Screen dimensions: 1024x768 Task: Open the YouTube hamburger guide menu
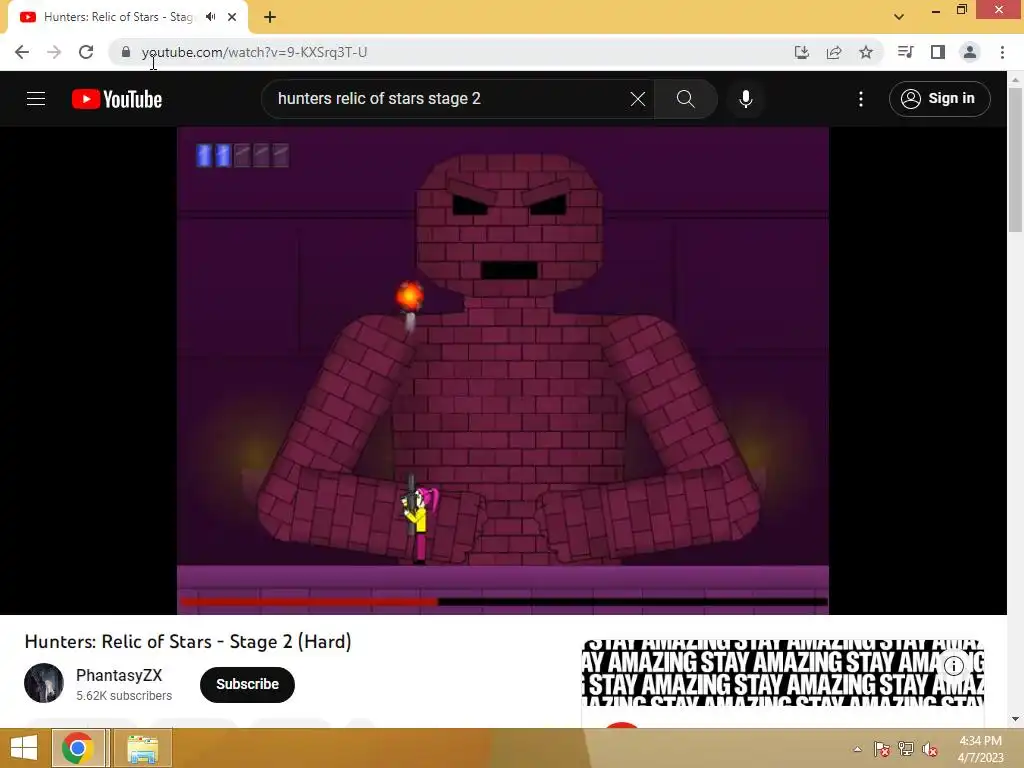[36, 99]
